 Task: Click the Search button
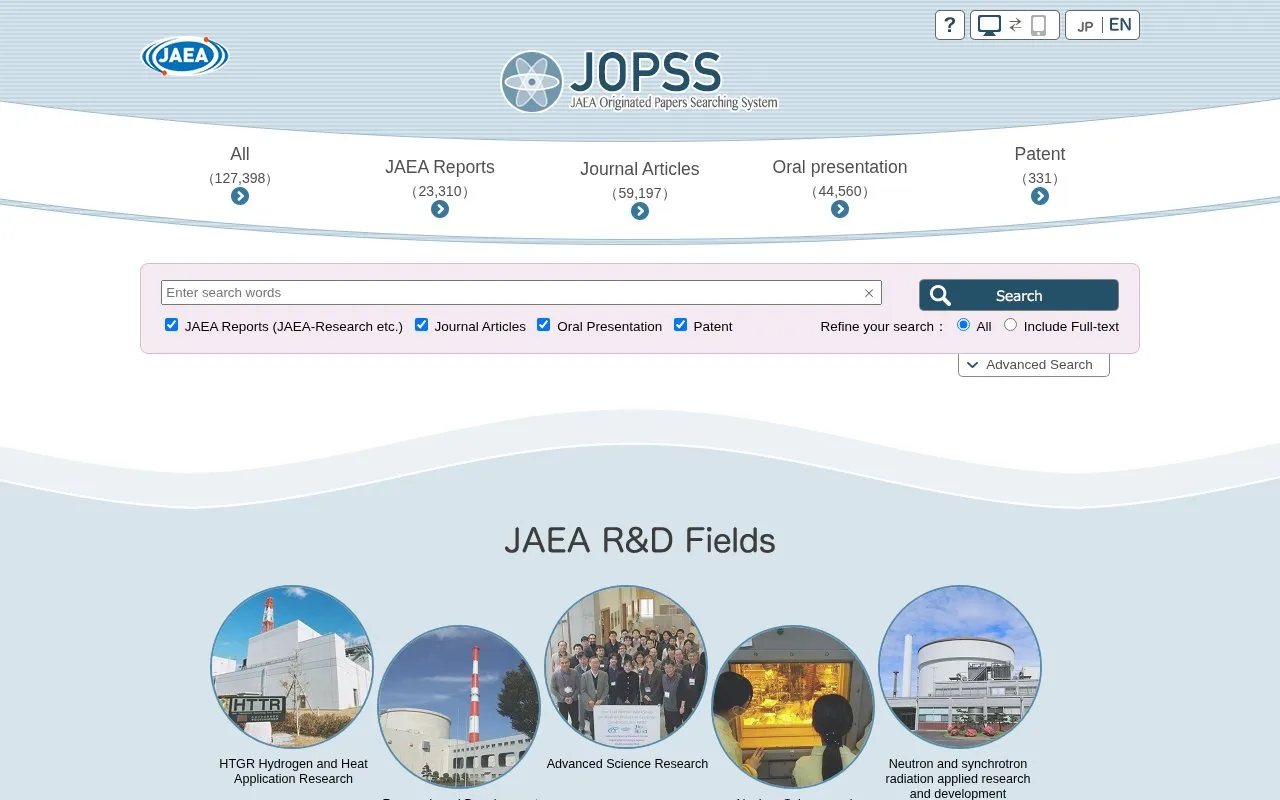click(x=1019, y=295)
